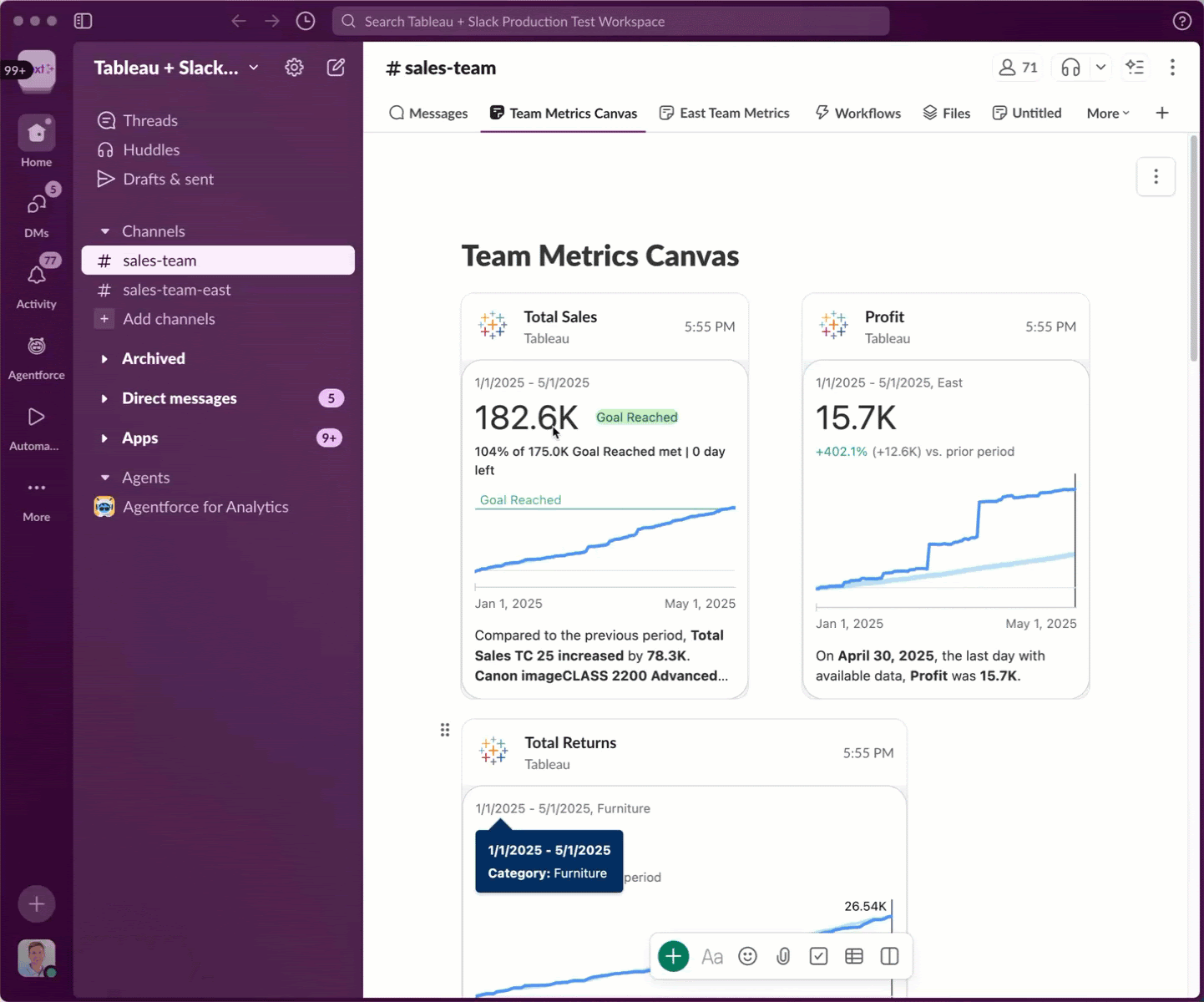Click the green plus insert button
This screenshot has width=1204, height=1002.
pyautogui.click(x=673, y=956)
